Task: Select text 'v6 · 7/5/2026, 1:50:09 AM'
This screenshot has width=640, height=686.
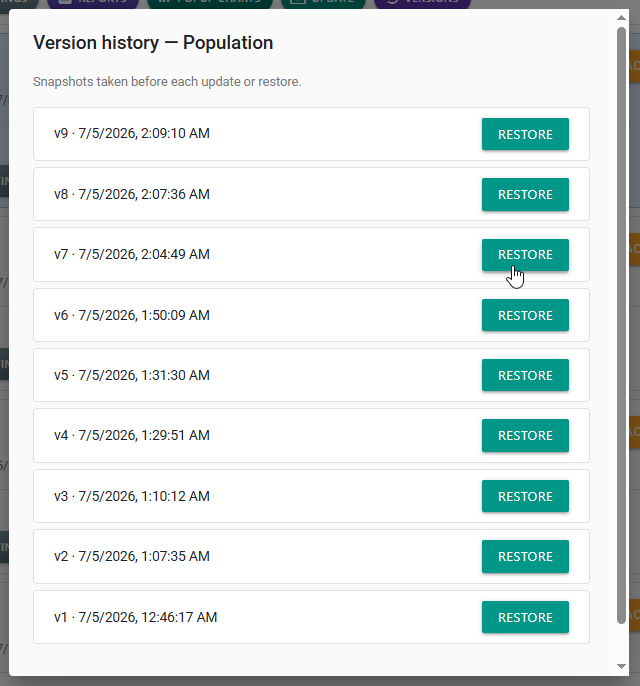Action: (x=132, y=315)
